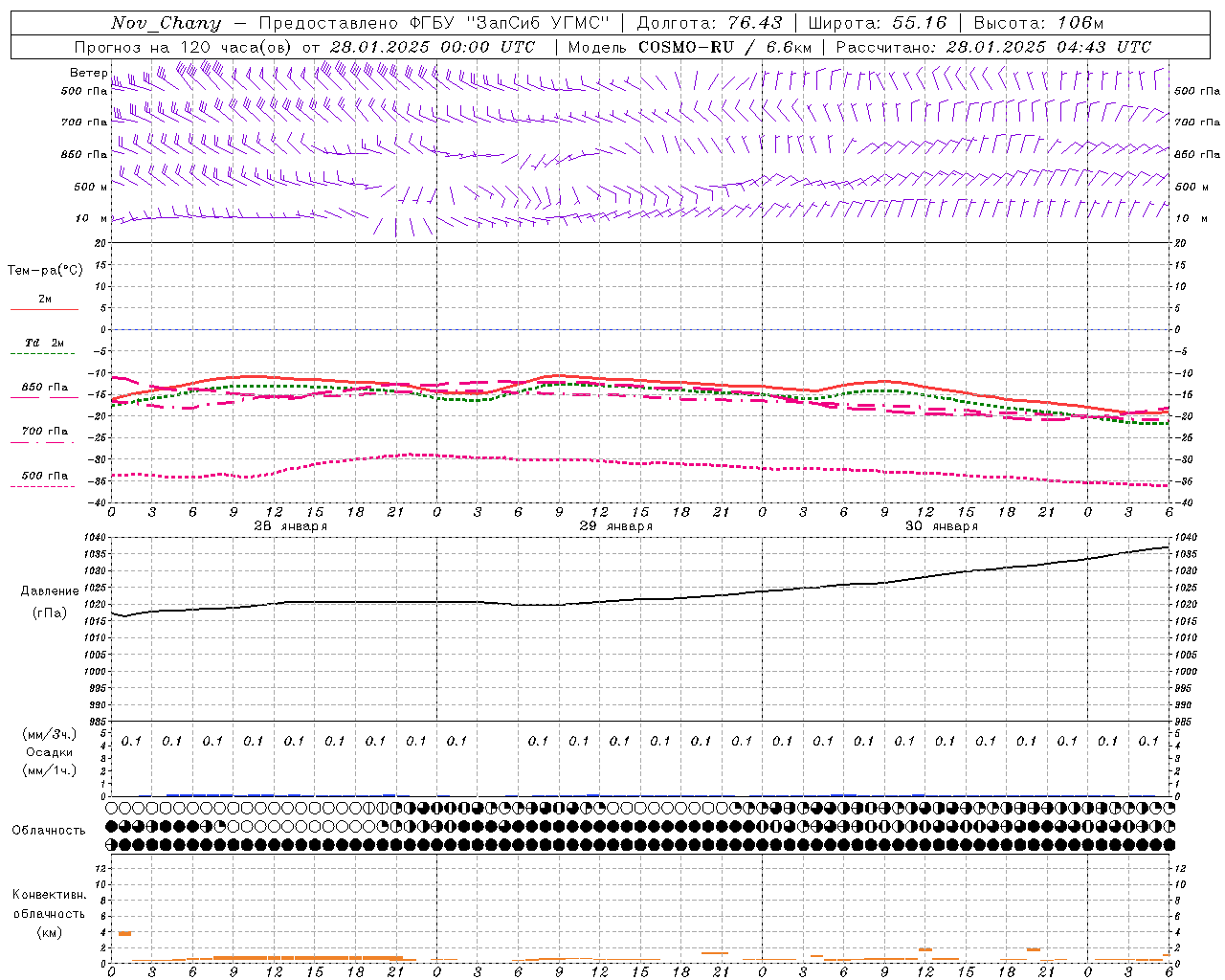
Task: Click the (мм/3ч.) precipitation unit label
Action: 50,734
